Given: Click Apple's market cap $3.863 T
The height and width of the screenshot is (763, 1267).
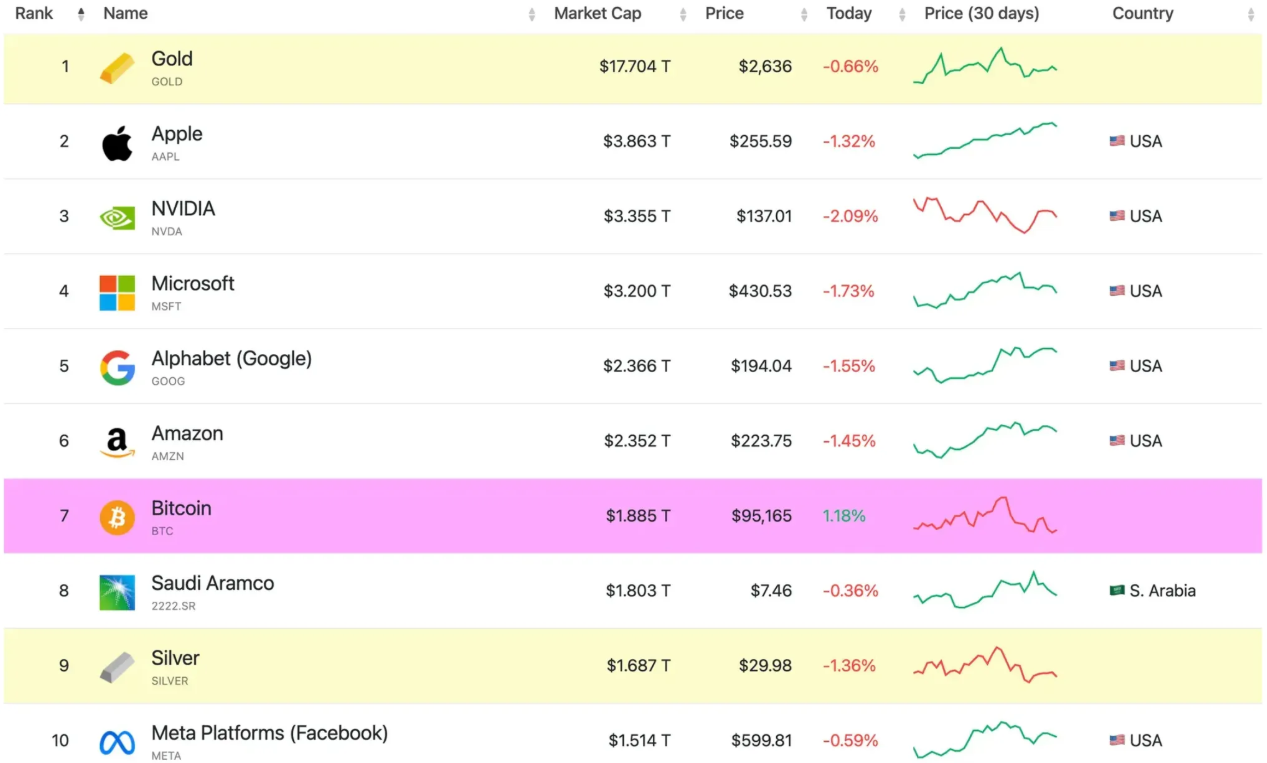Looking at the screenshot, I should pos(637,142).
